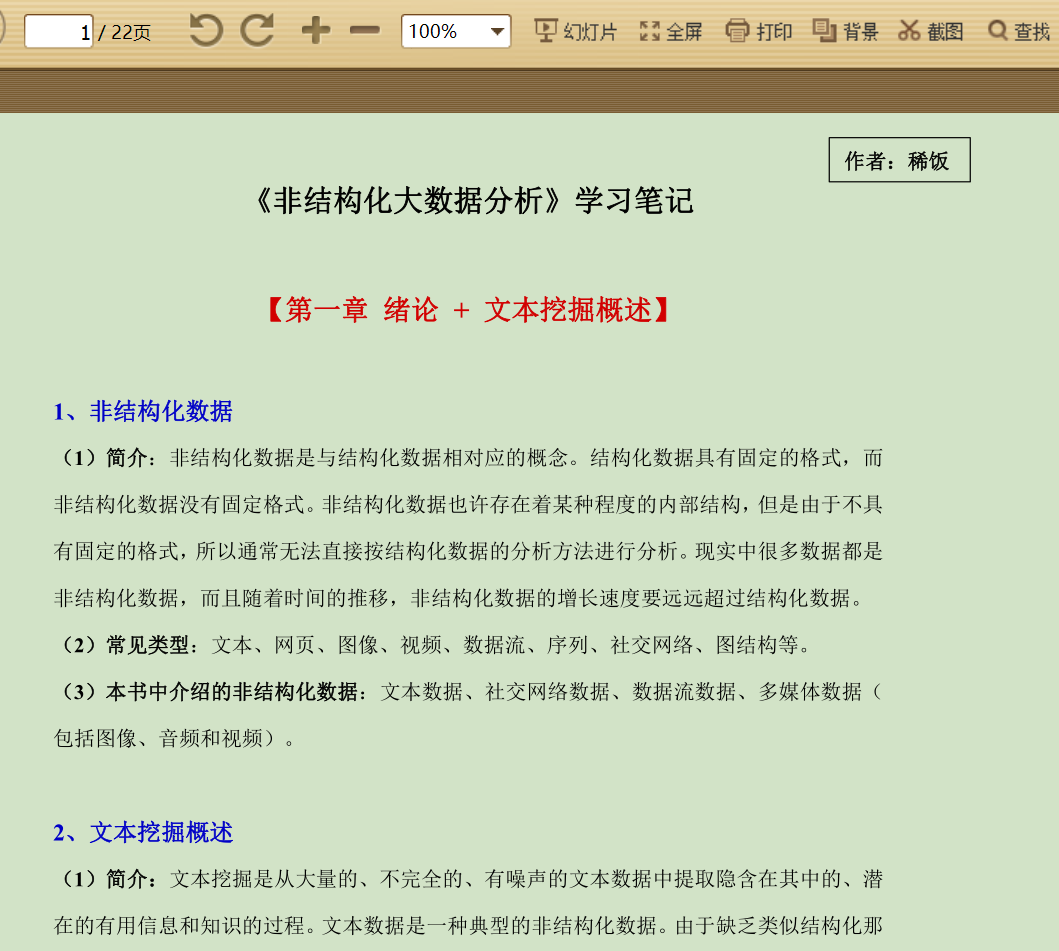Image resolution: width=1059 pixels, height=951 pixels.
Task: Click the author box '作者：稀饭'
Action: point(900,160)
